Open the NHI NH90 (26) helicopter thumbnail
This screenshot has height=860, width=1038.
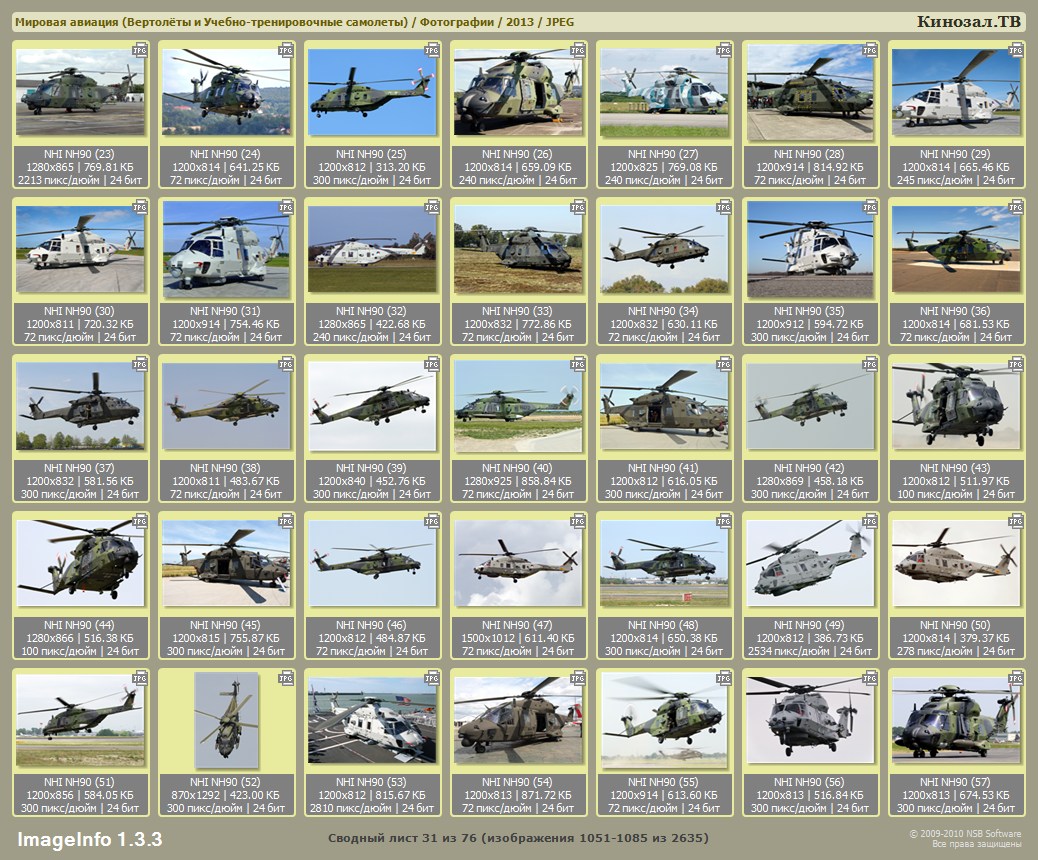[x=518, y=92]
